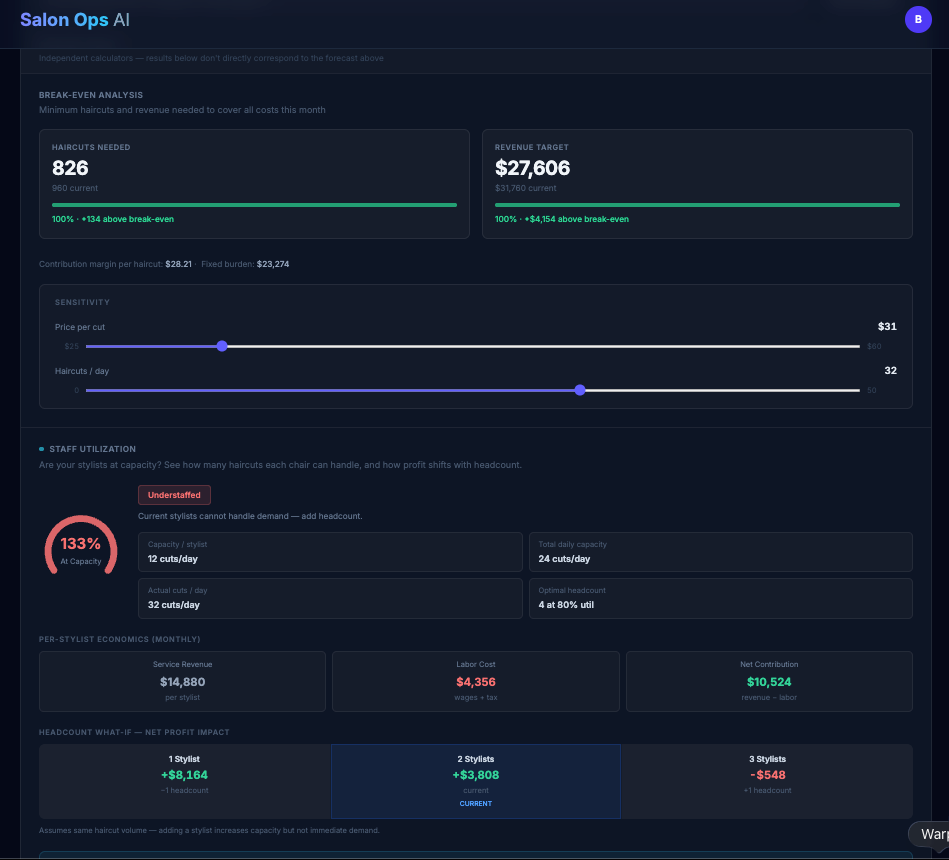Click the Service Revenue $14,880 card
The width and height of the screenshot is (949, 860).
[x=182, y=681]
